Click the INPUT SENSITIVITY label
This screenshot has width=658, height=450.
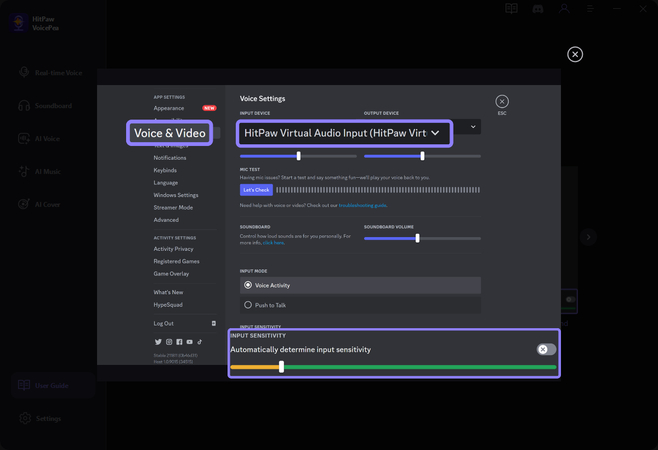(258, 335)
